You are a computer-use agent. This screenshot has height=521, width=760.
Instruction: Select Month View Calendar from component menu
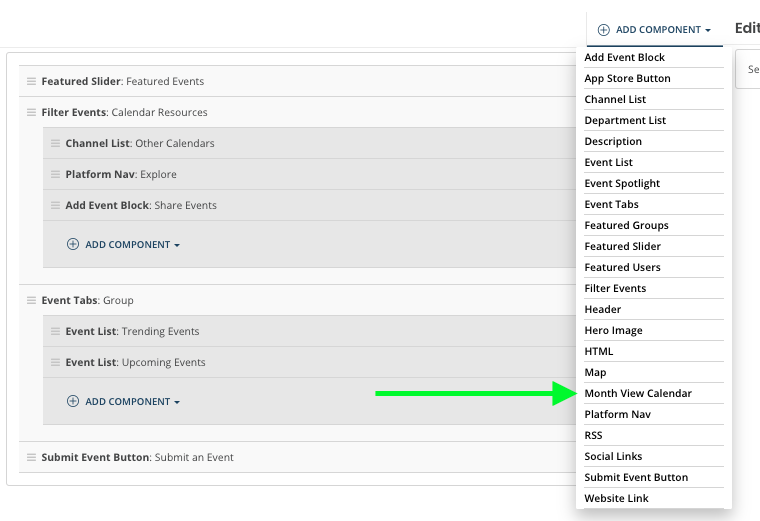(638, 393)
